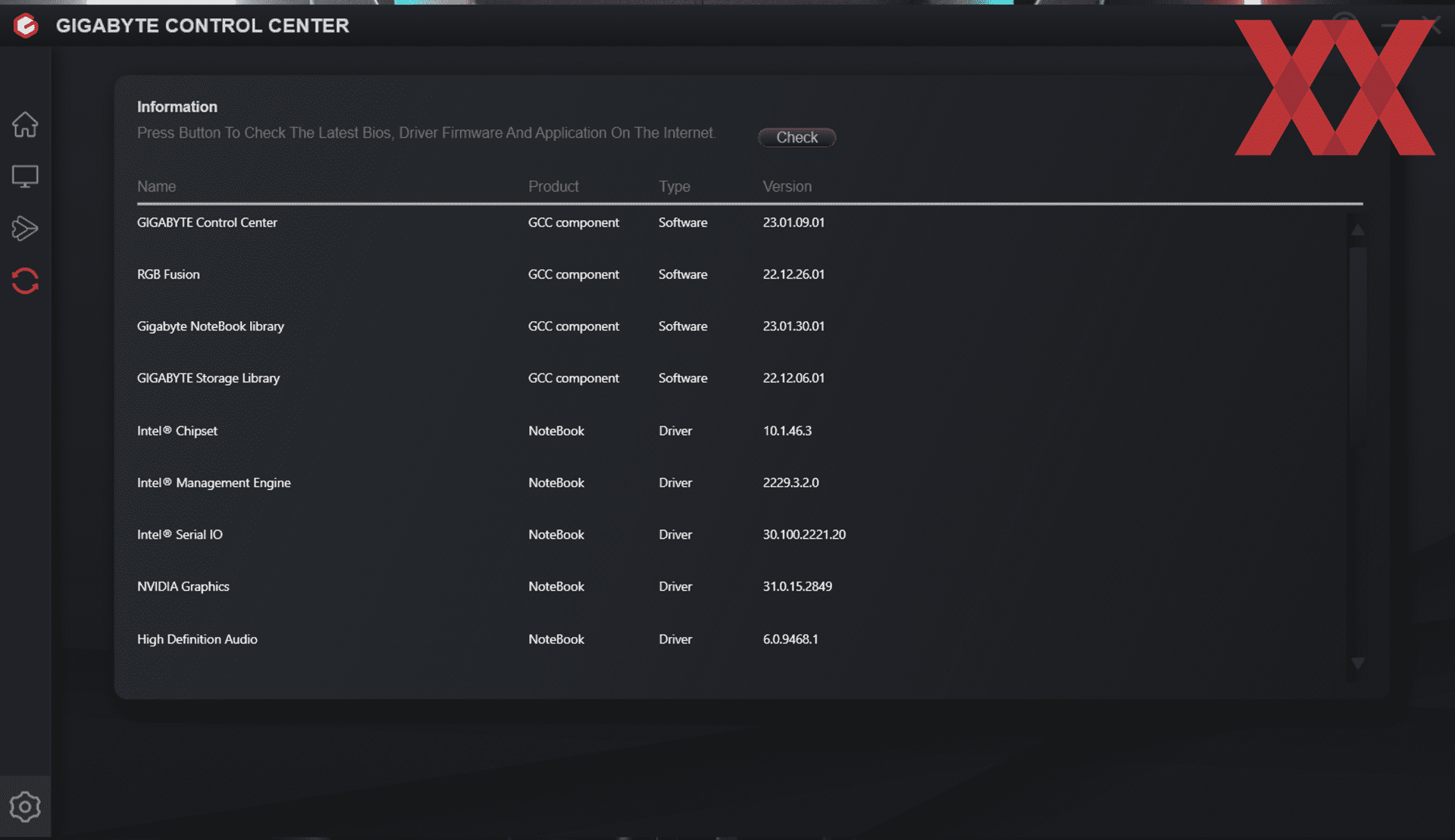Click the Check updates button

click(796, 137)
